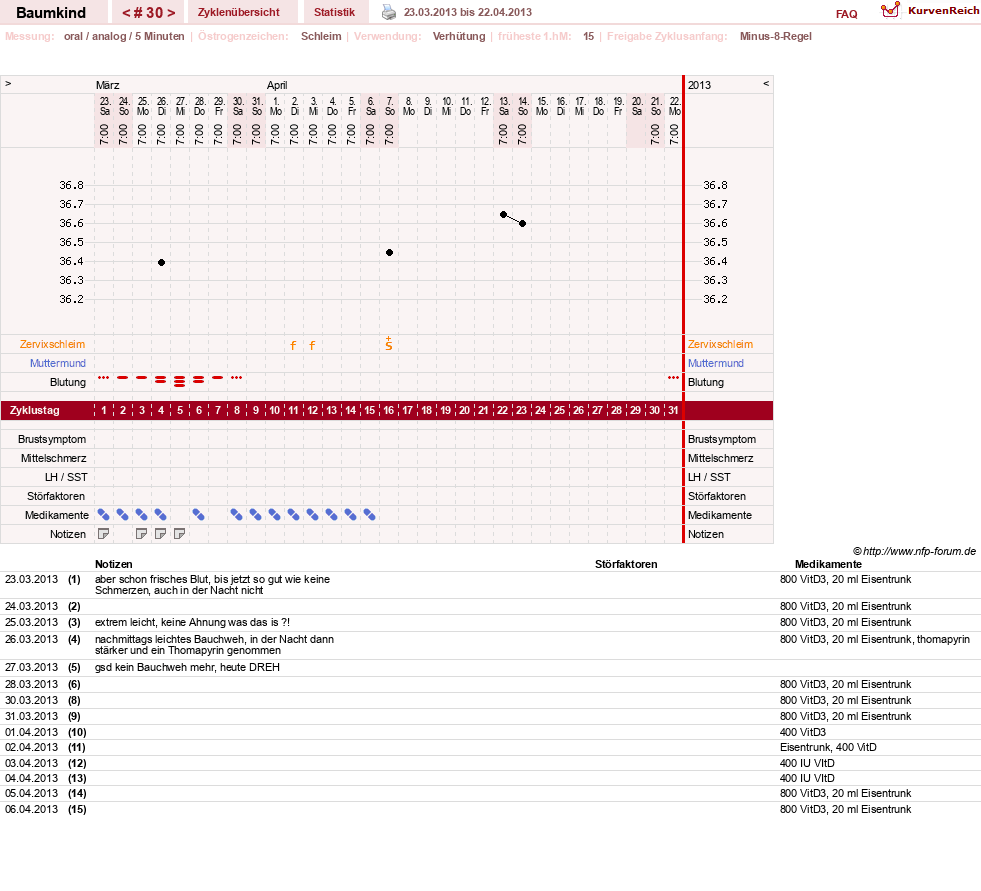Click the cervical mucus 'f' symbol on April 2

click(x=293, y=345)
